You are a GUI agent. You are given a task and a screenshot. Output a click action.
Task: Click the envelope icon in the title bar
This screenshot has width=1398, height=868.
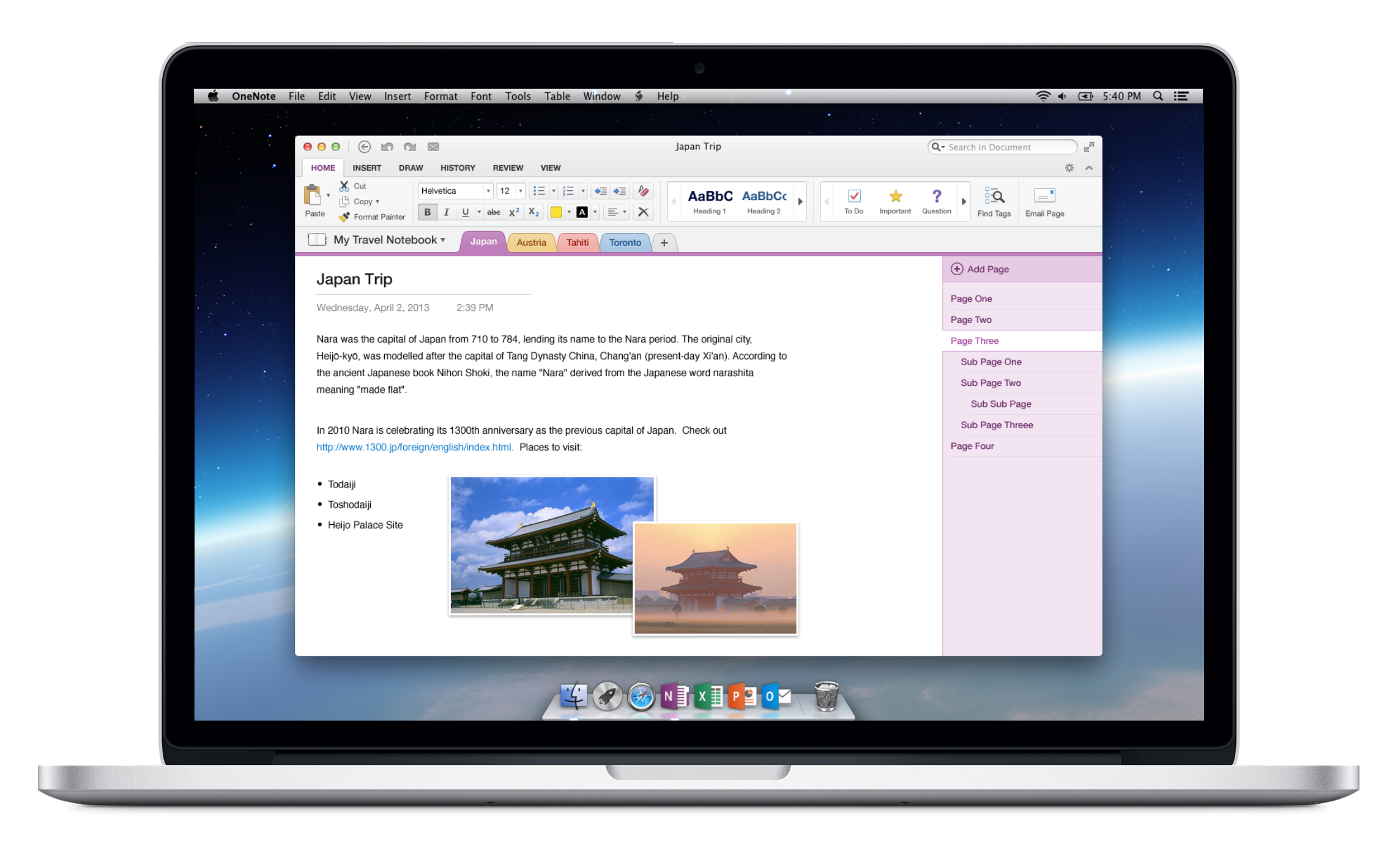pos(433,147)
